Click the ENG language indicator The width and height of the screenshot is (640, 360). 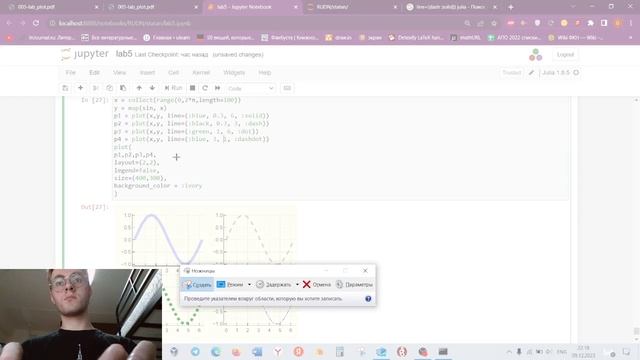[x=562, y=351]
